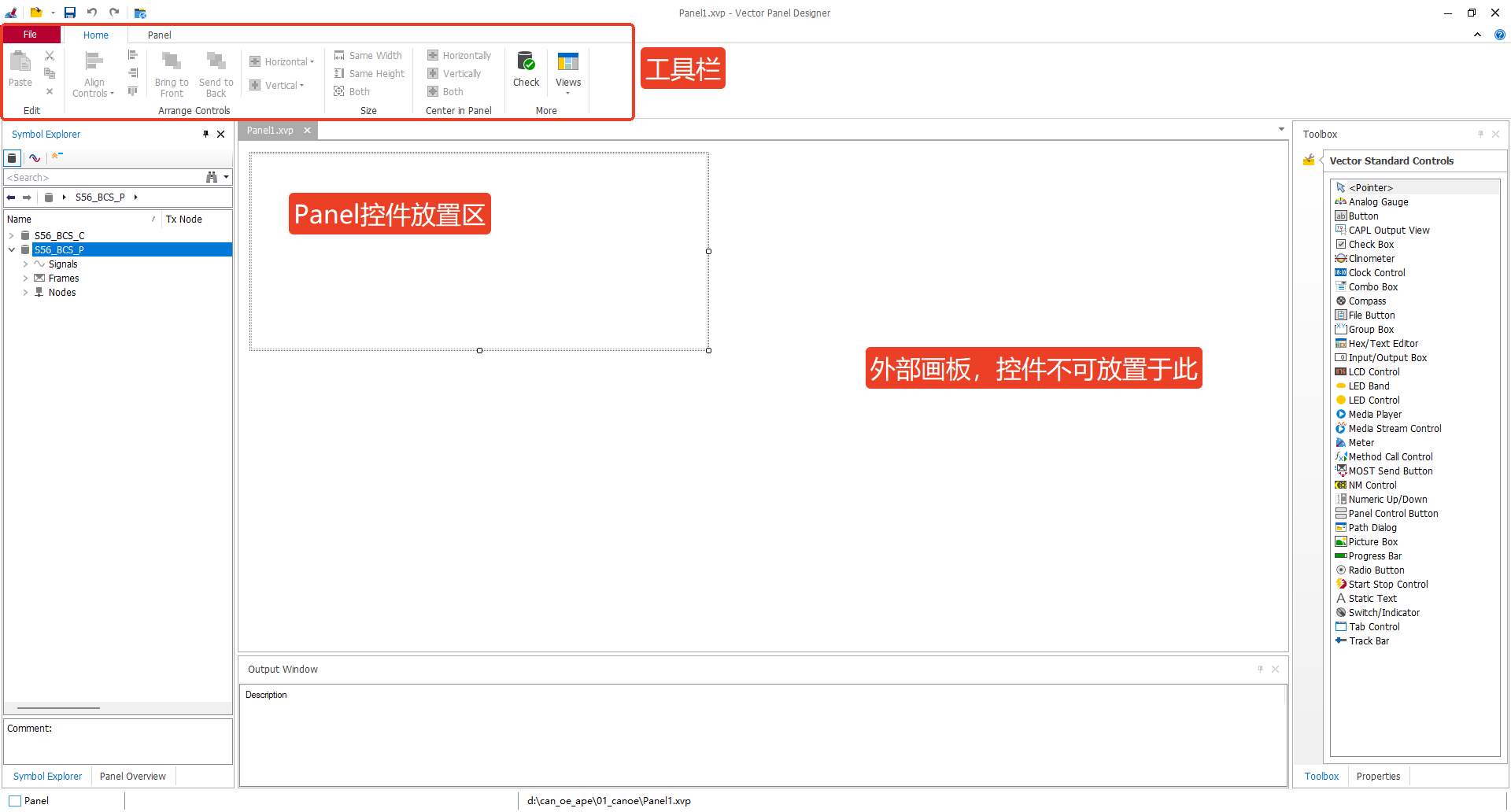1511x812 pixels.
Task: Select the Track Bar control
Action: (x=1362, y=641)
